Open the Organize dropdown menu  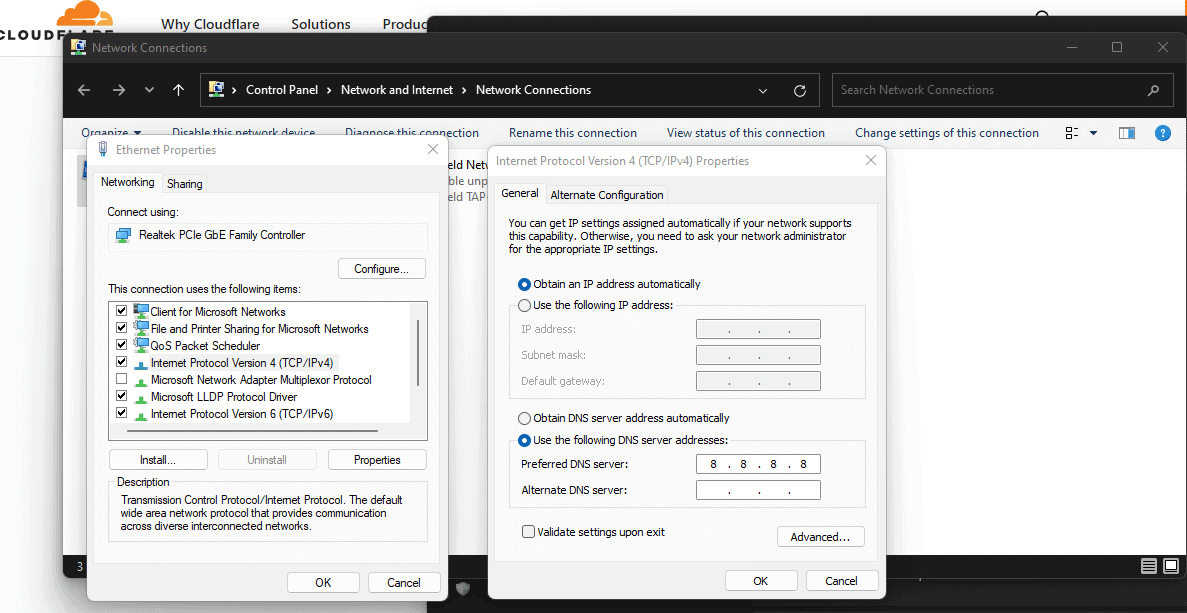[109, 132]
